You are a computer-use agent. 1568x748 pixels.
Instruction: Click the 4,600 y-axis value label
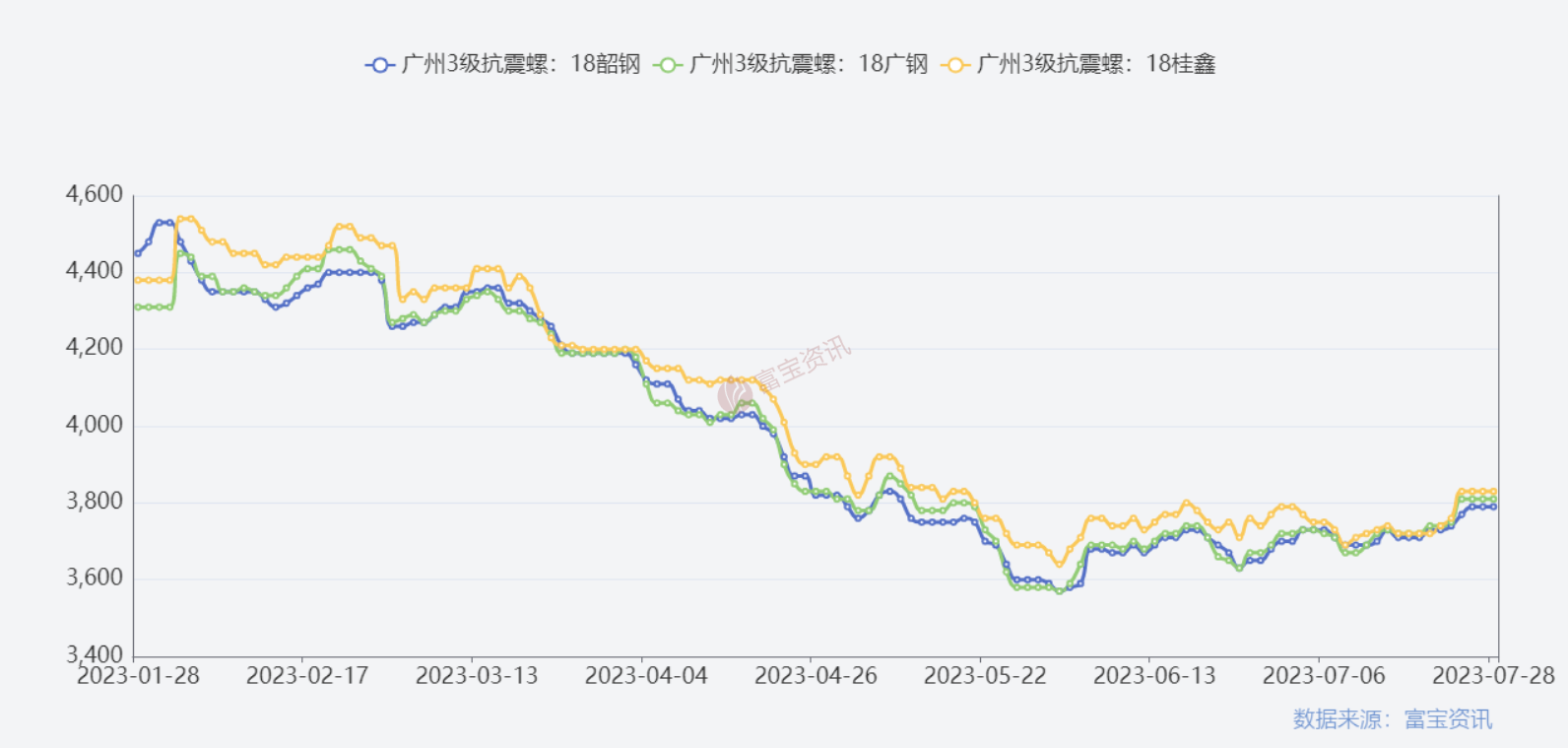pyautogui.click(x=95, y=195)
